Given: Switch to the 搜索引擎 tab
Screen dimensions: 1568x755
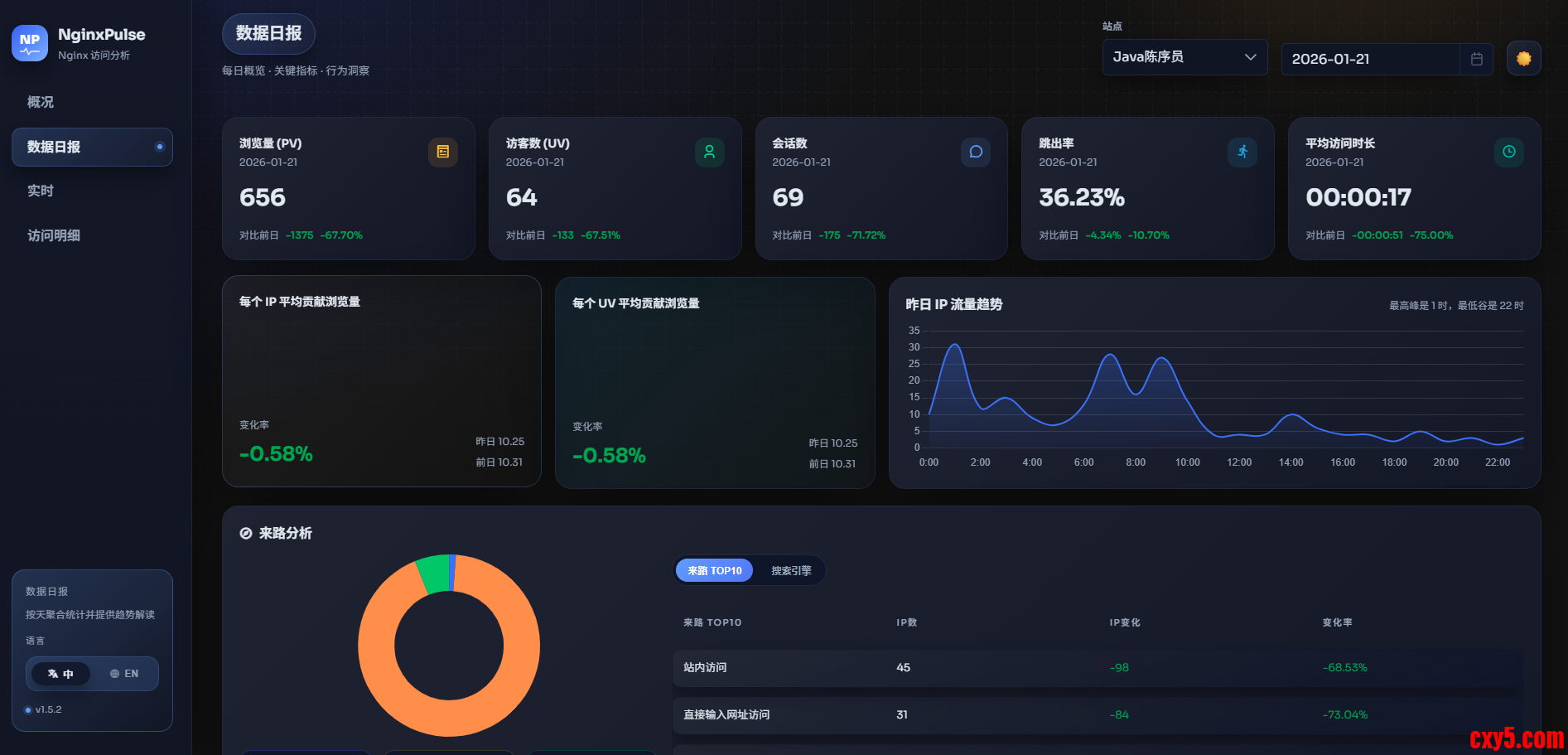Looking at the screenshot, I should point(790,570).
